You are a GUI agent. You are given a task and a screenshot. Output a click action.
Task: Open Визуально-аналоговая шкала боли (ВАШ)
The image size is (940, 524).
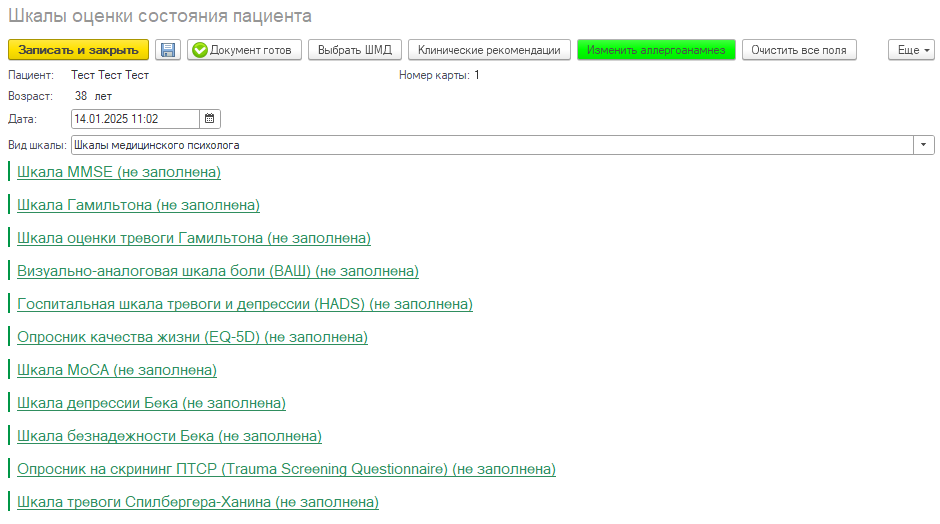pyautogui.click(x=218, y=272)
